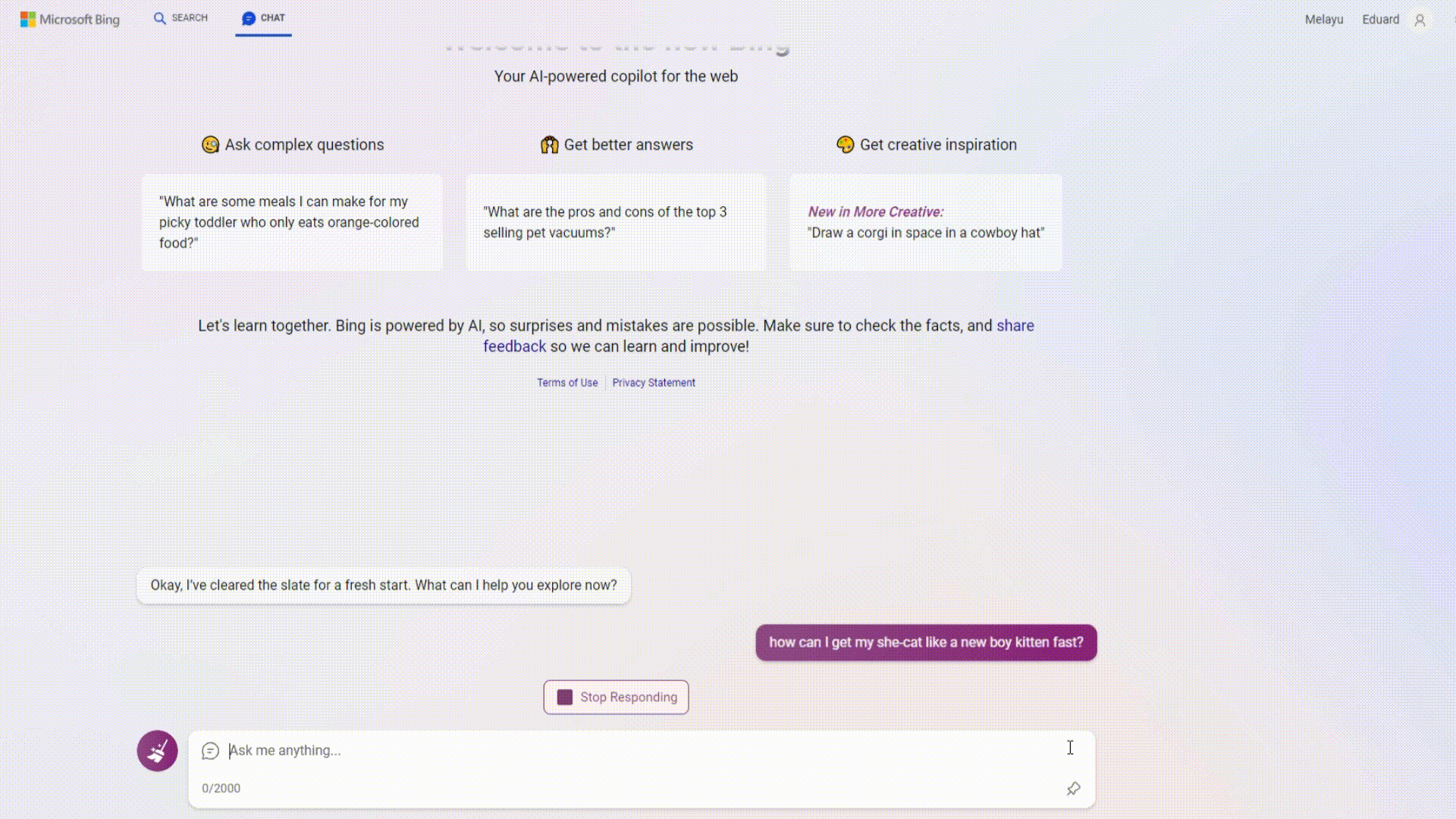This screenshot has width=1456, height=819.
Task: Click the palette emoji beside Get creative inspiration
Action: click(845, 145)
